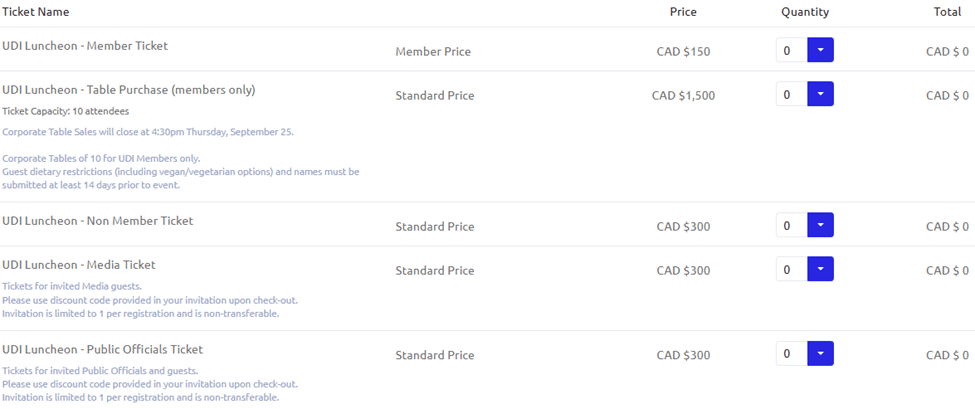Click the Member Price label
This screenshot has width=975, height=409.
click(433, 52)
